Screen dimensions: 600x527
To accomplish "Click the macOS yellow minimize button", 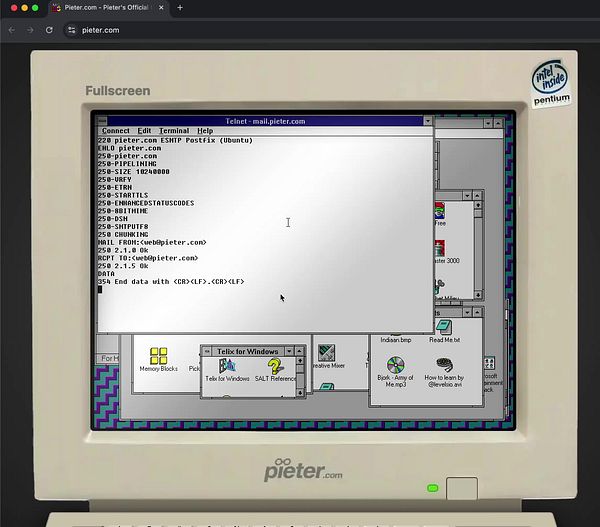I will pos(24,8).
